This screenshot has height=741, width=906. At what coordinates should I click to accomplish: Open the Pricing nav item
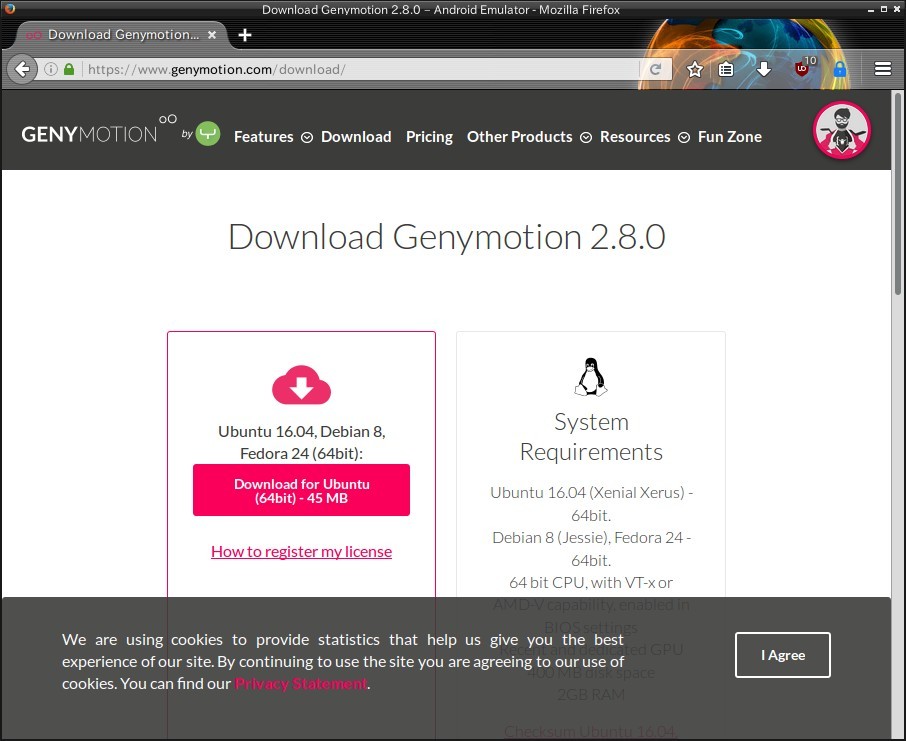point(429,137)
